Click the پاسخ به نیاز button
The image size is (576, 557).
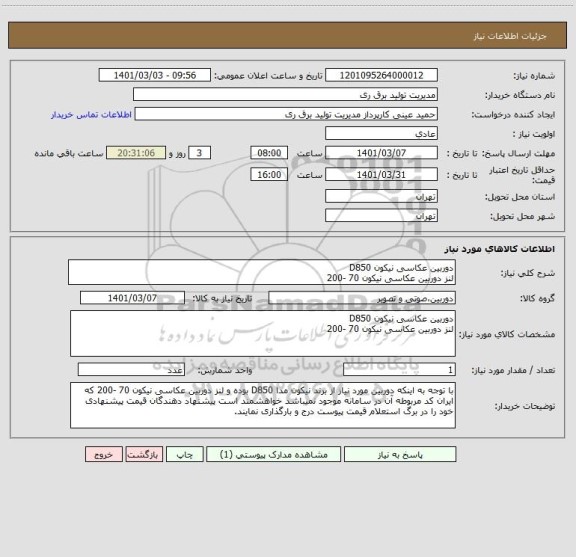[400, 454]
